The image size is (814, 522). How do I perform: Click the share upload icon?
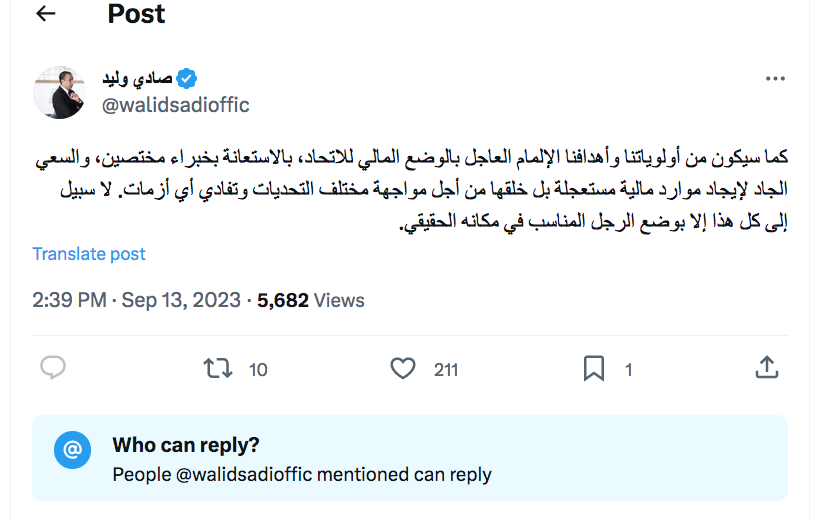point(766,368)
